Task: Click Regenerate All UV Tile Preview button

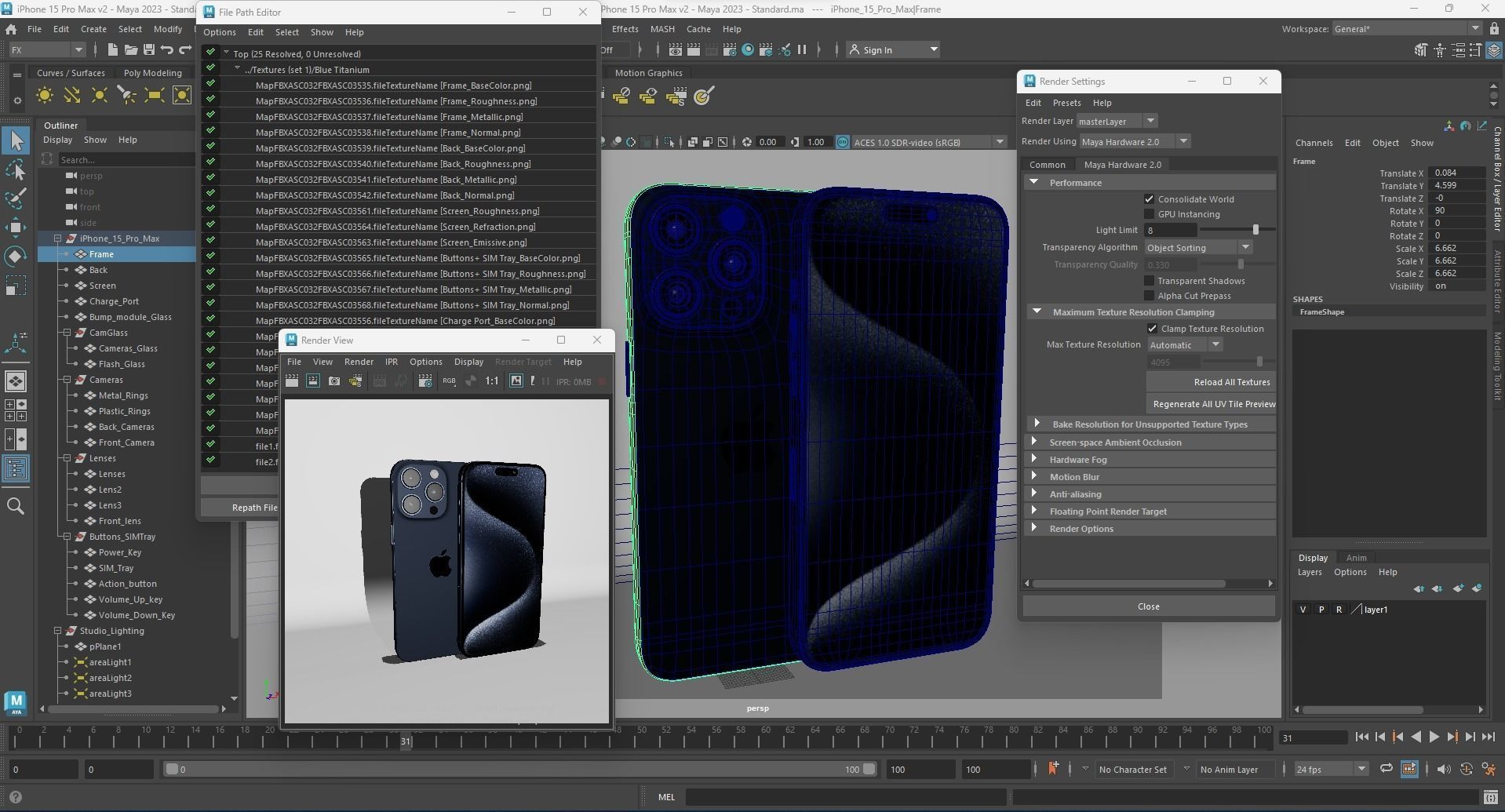Action: pos(1211,404)
